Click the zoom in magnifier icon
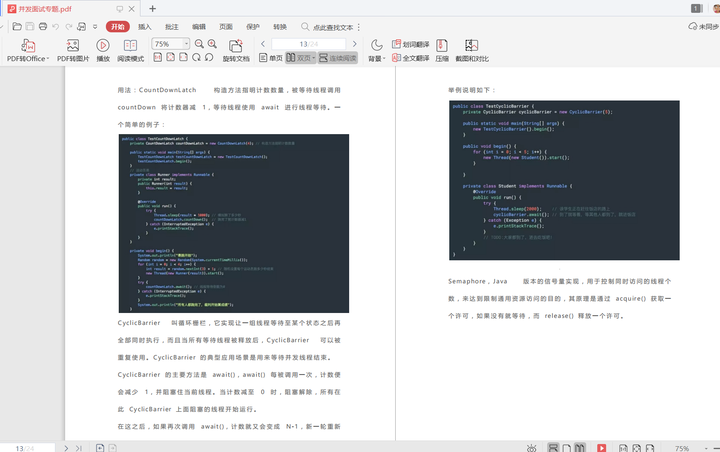The image size is (720, 452). 212,44
